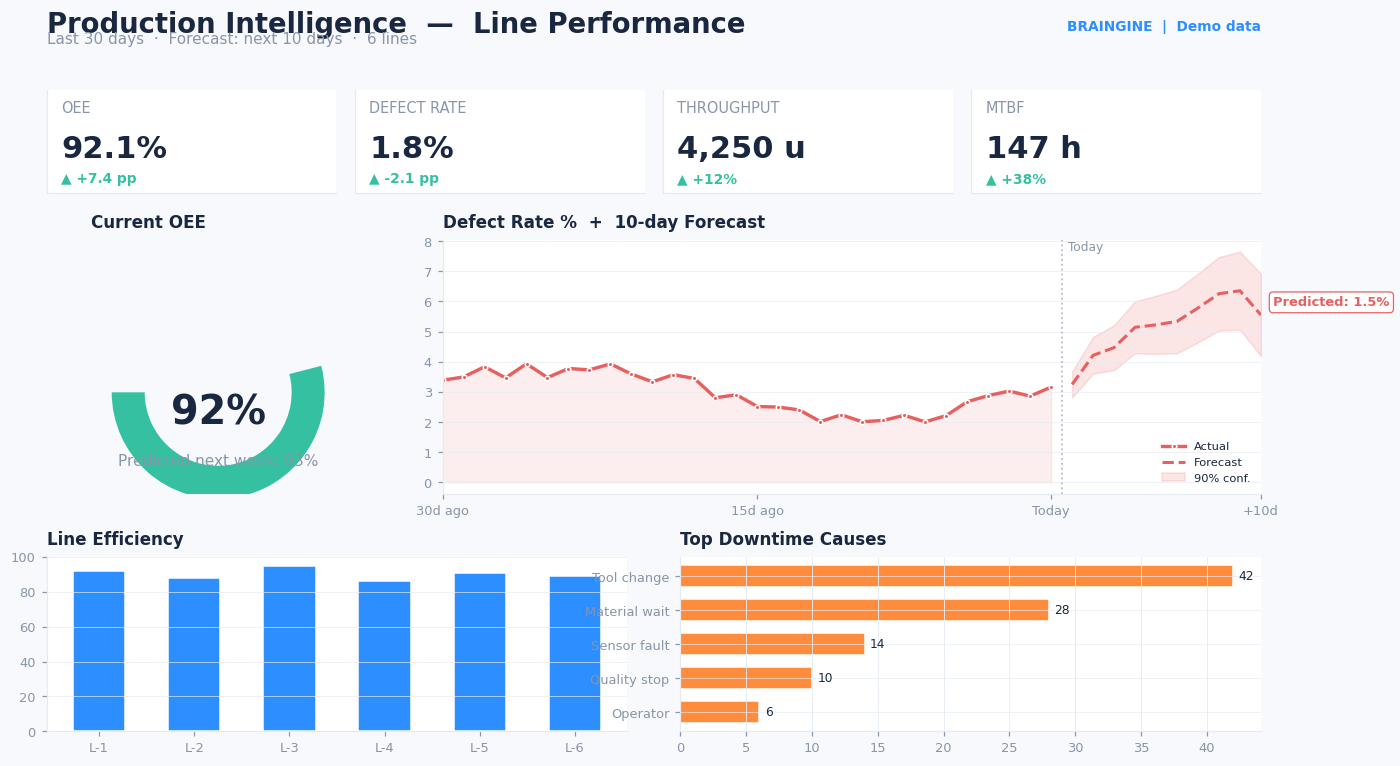The image size is (1400, 766).
Task: Click the -2.1 pp defect rate change
Action: [x=404, y=179]
